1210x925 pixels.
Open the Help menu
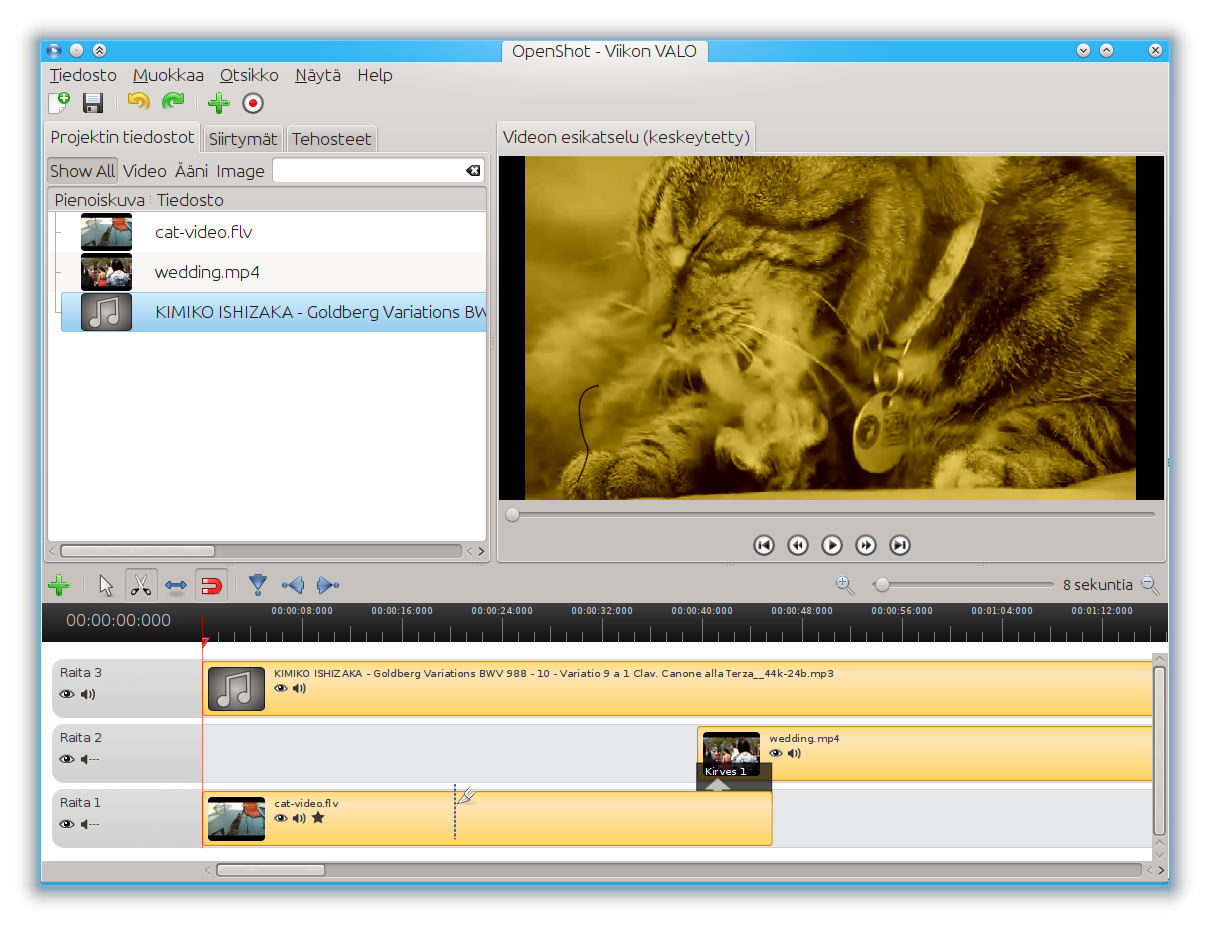tap(375, 75)
